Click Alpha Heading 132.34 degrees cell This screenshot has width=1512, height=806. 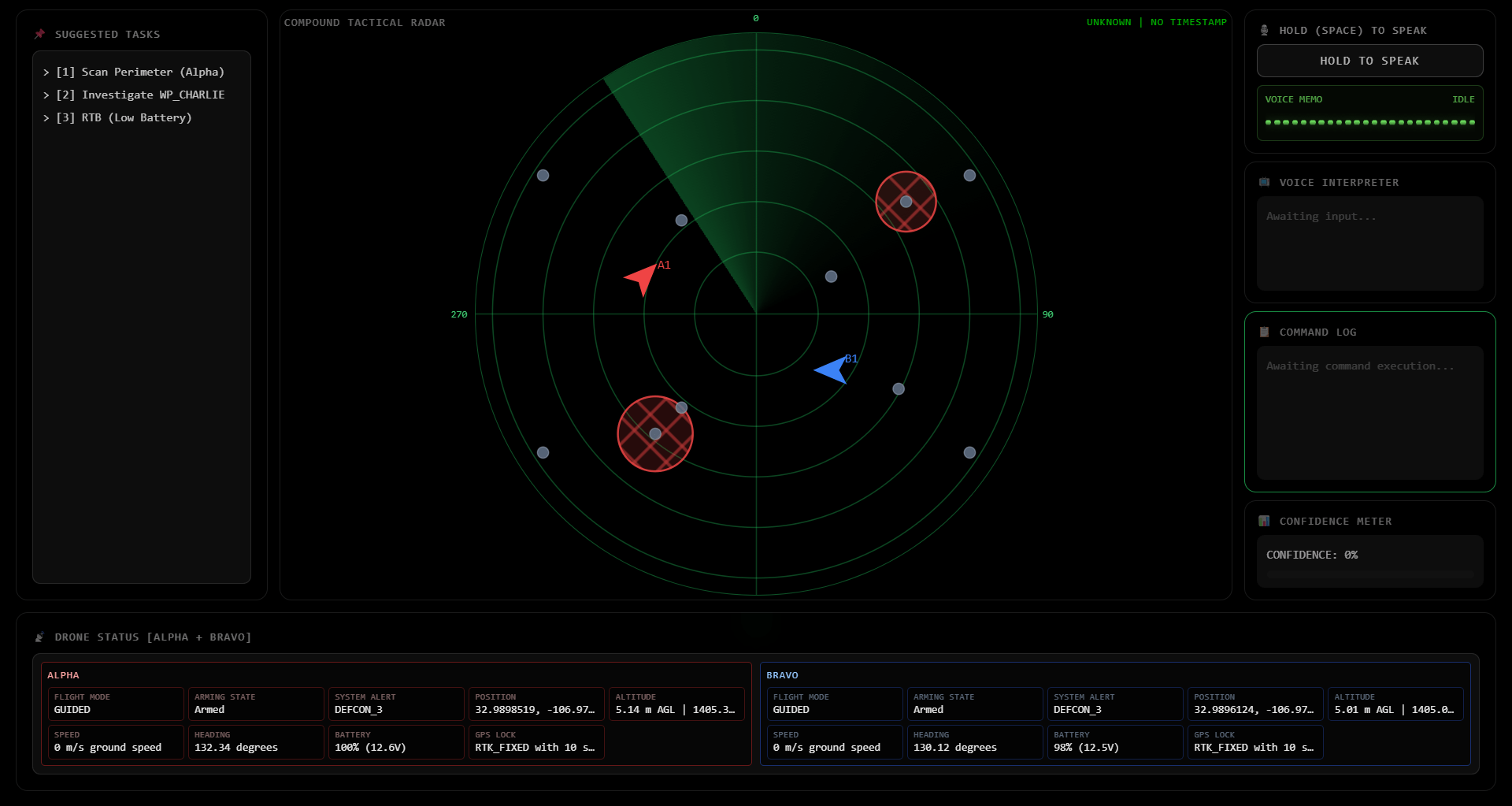point(256,741)
